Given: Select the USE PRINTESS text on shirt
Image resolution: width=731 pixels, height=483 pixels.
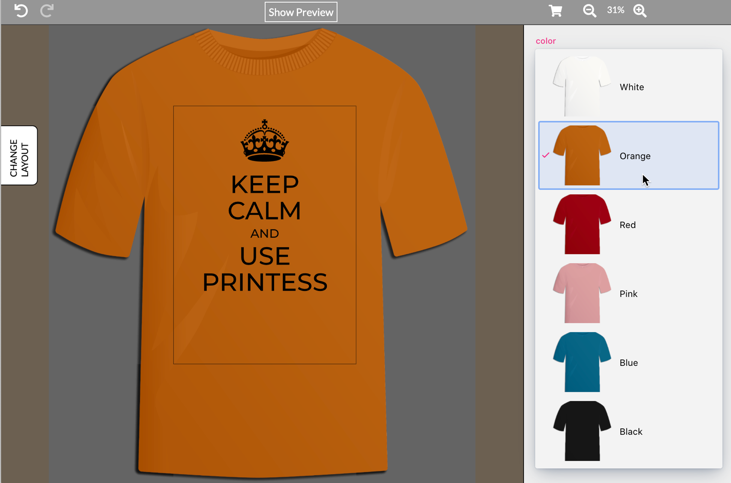Looking at the screenshot, I should point(265,269).
